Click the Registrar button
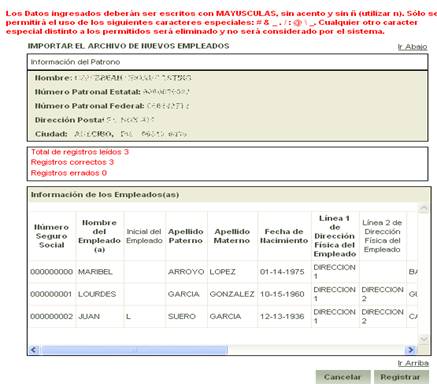 (x=400, y=377)
